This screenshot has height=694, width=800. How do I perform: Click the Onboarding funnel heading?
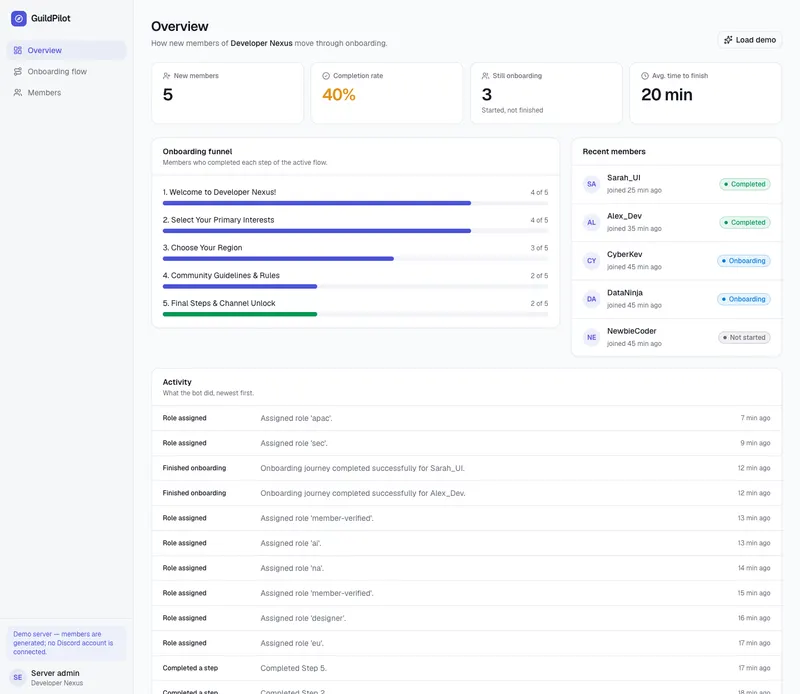pyautogui.click(x=197, y=152)
